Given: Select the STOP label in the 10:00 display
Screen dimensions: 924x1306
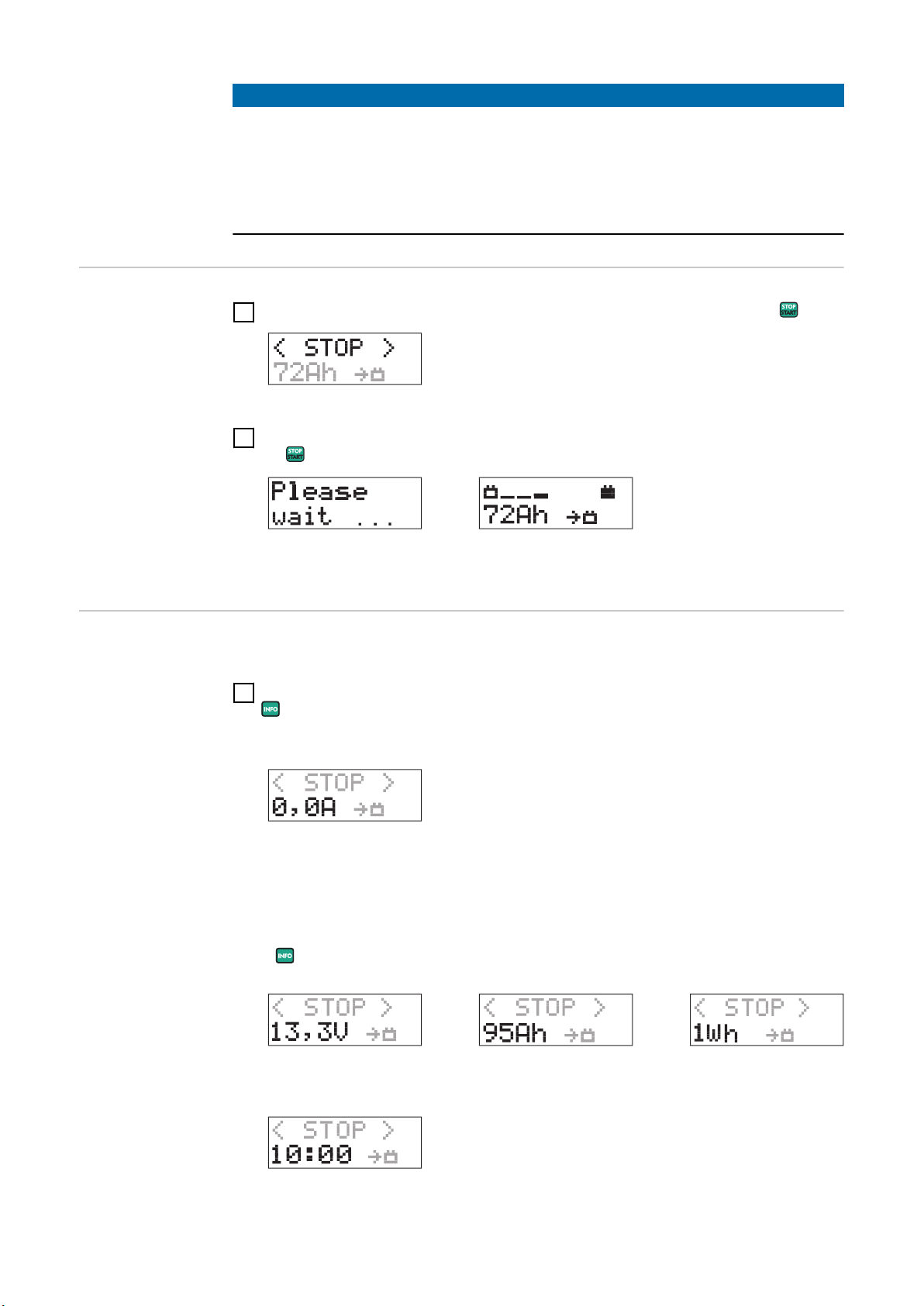Looking at the screenshot, I should [x=333, y=1130].
